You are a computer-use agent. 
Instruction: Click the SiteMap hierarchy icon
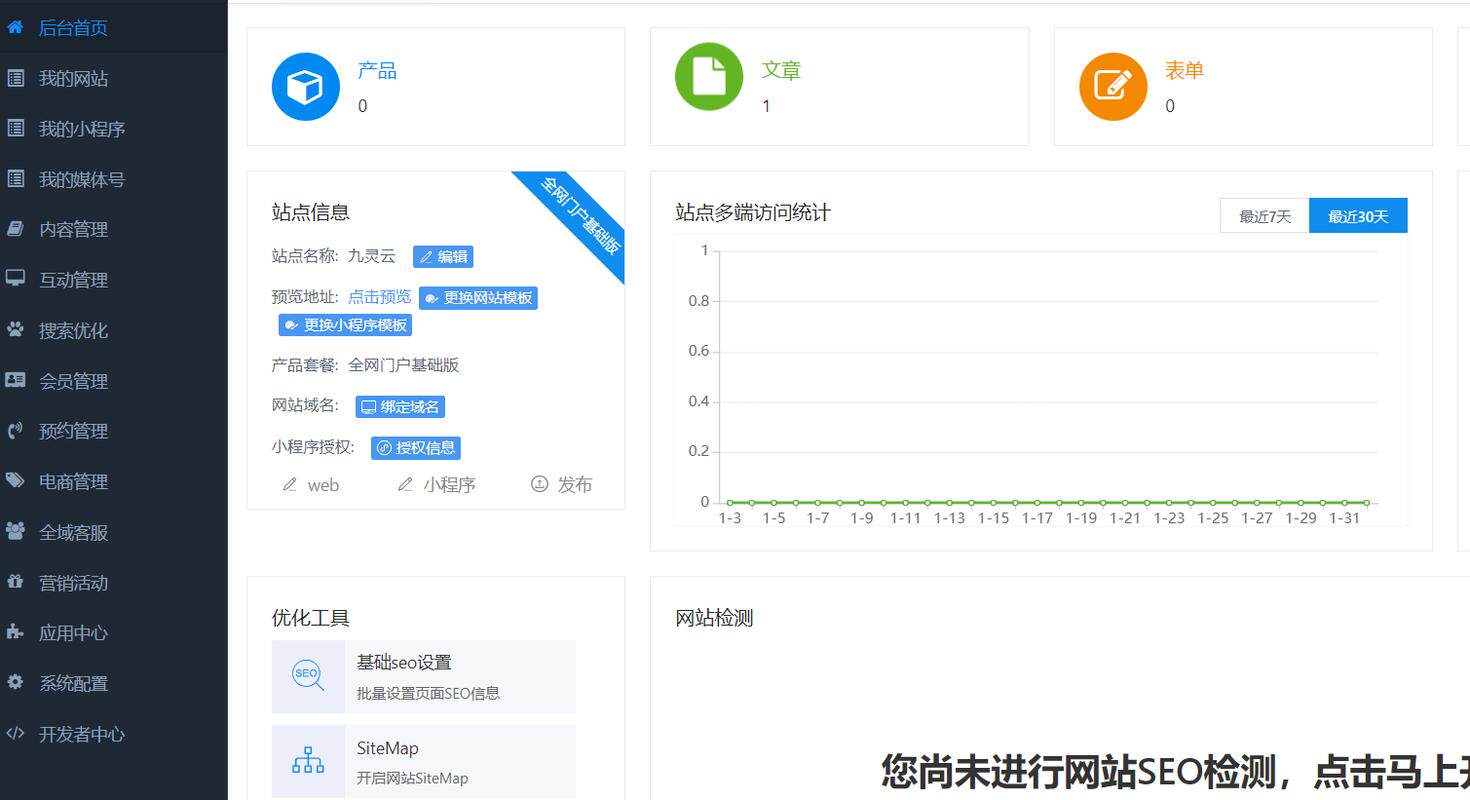(308, 761)
